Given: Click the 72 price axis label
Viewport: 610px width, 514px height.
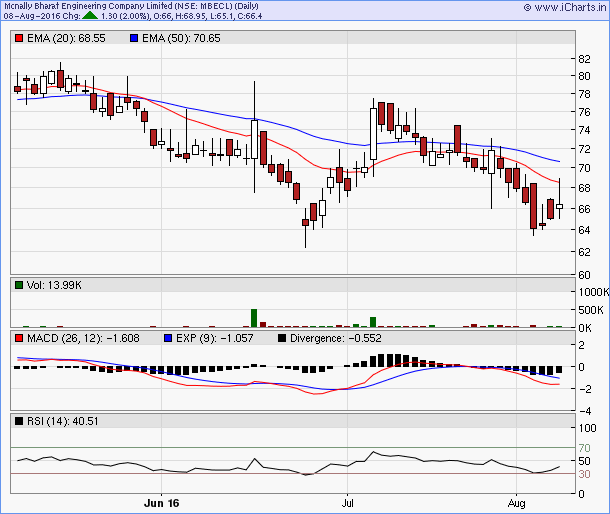Looking at the screenshot, I should 584,149.
